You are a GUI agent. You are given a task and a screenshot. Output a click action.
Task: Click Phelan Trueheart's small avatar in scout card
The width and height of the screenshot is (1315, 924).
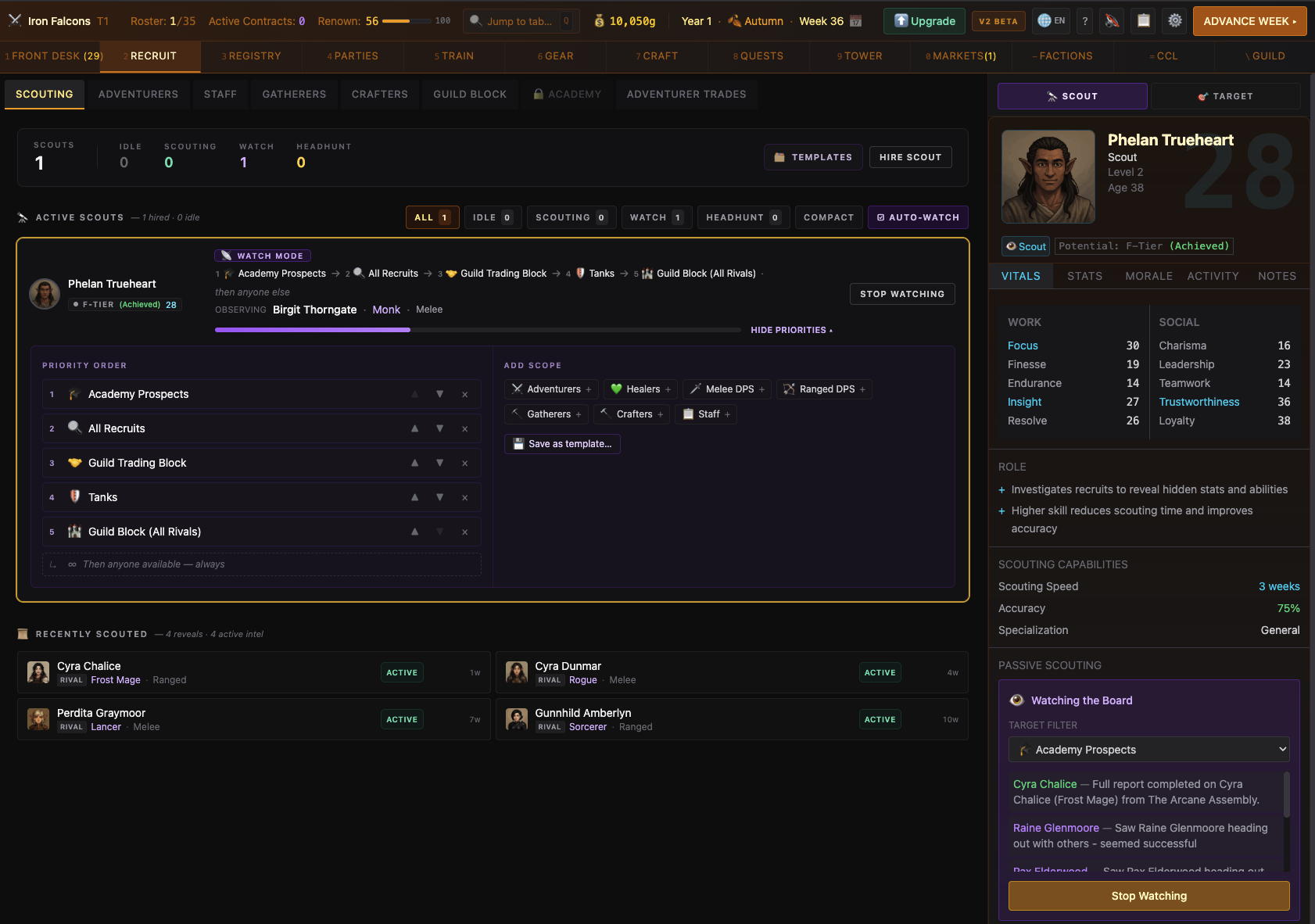45,294
